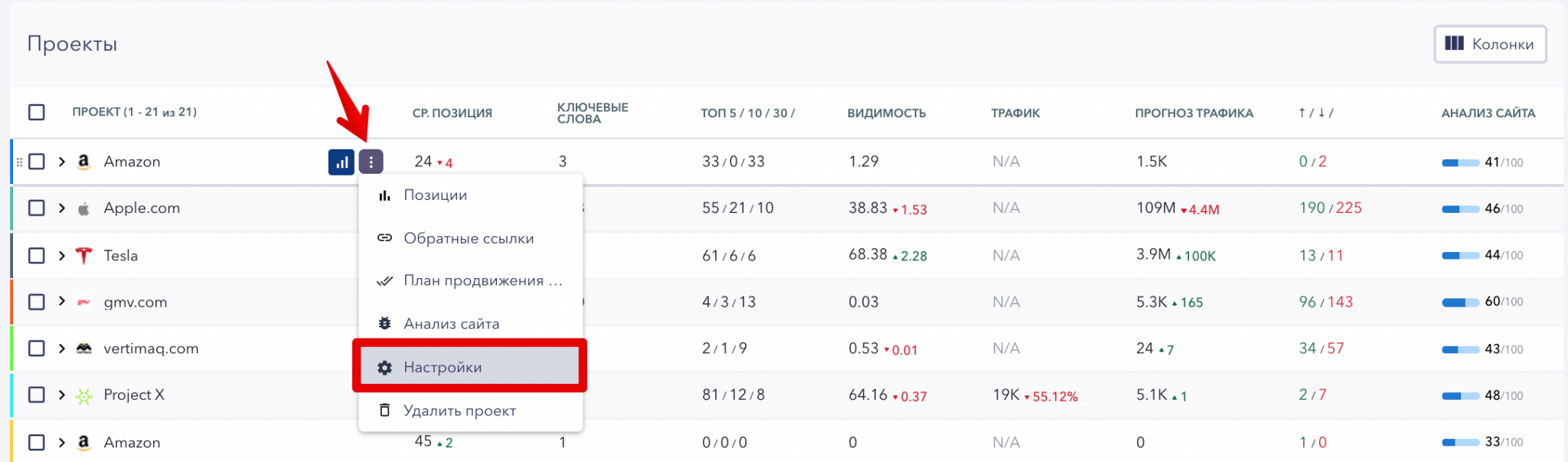The image size is (1568, 462).
Task: Choose Настройки from the context menu
Action: tap(470, 367)
